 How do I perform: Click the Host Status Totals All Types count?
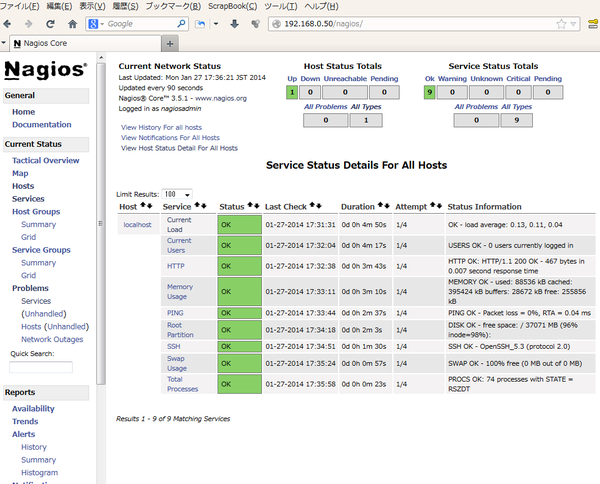coord(366,120)
